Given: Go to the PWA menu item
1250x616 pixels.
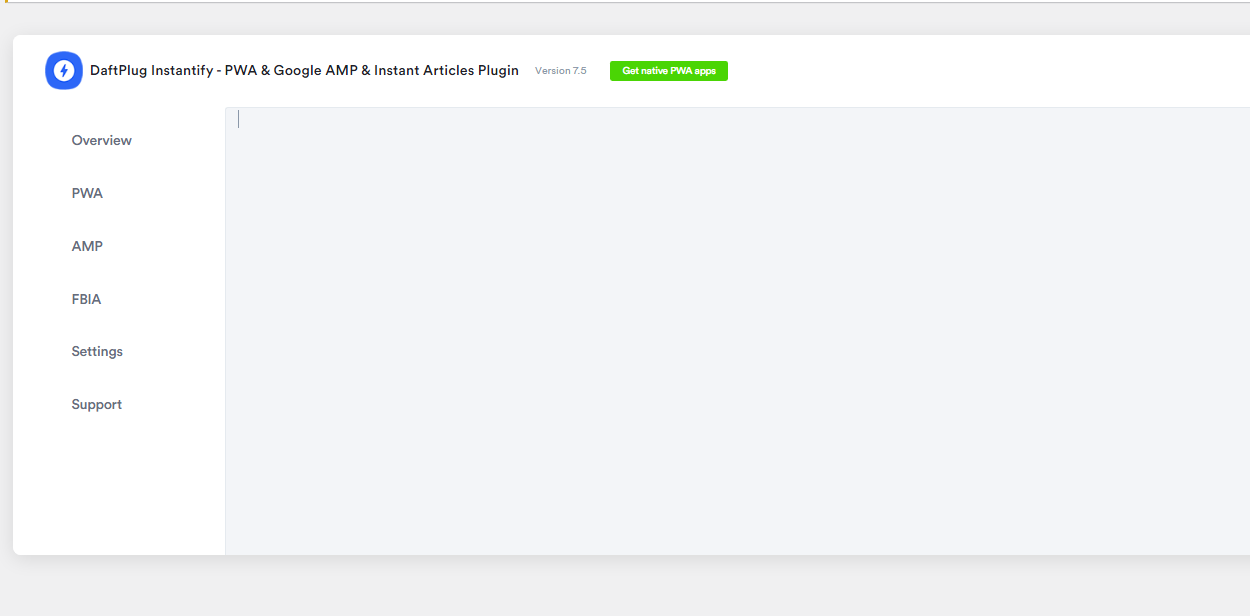Looking at the screenshot, I should [87, 194].
